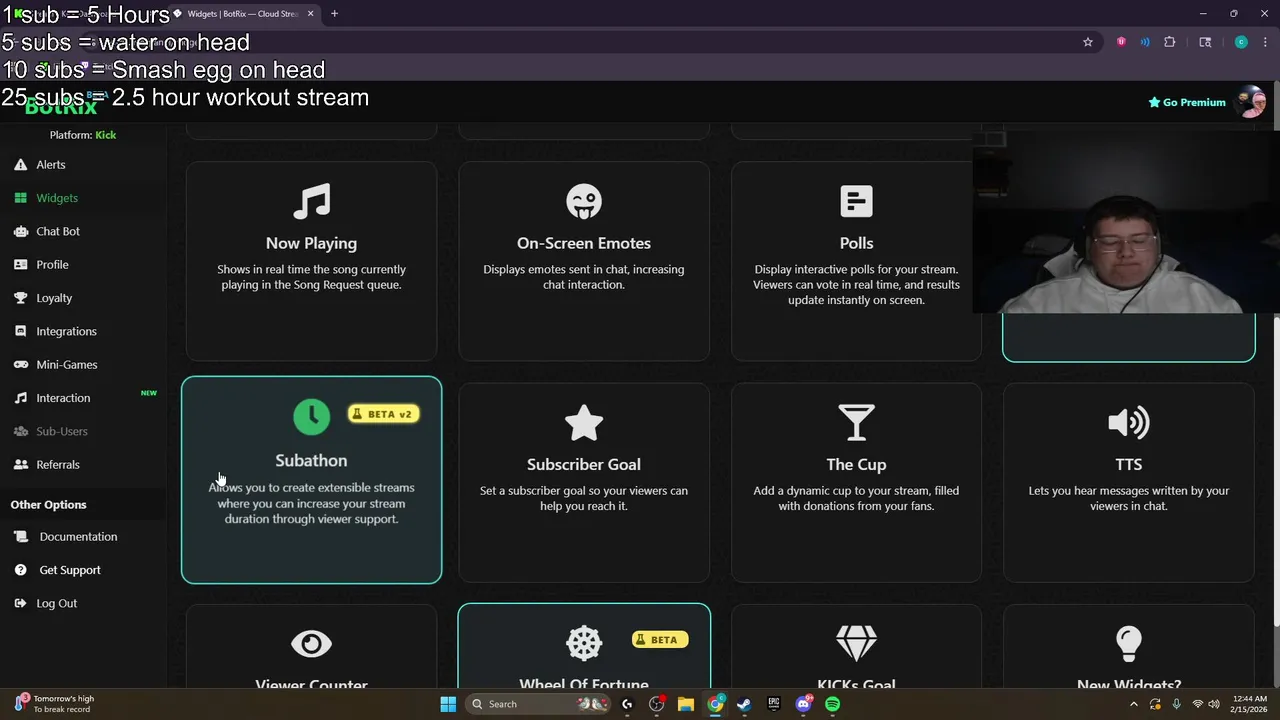Expand the hidden system tray icons
Viewport: 1280px width, 720px height.
[1134, 704]
